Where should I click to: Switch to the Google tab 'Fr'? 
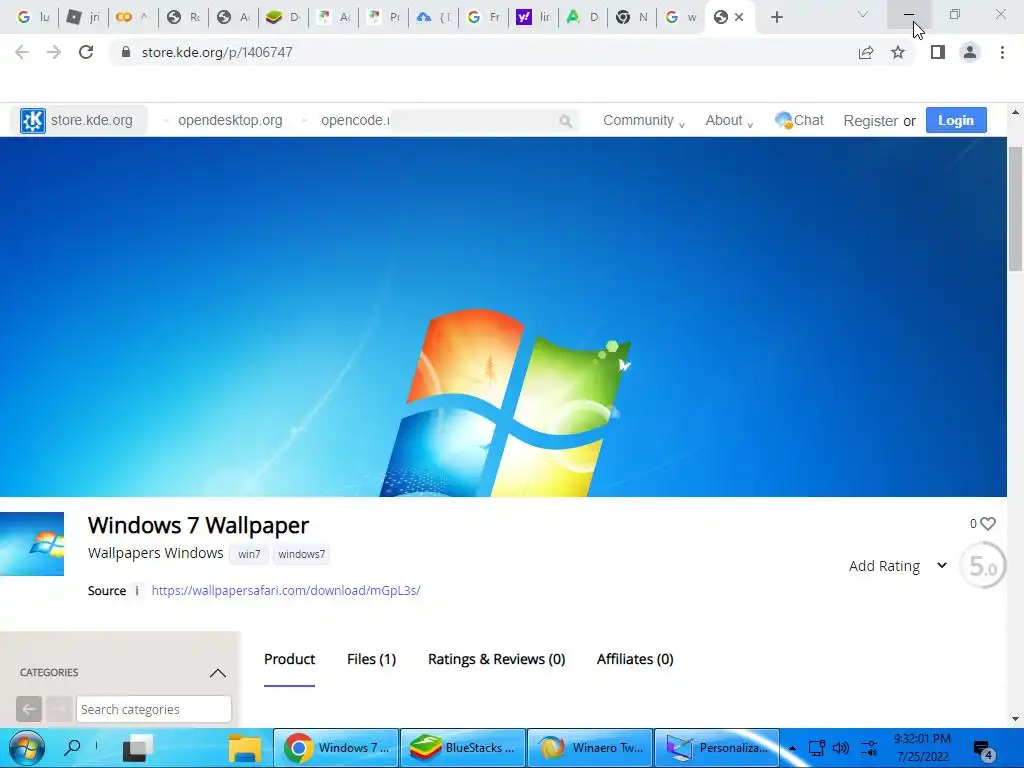[483, 17]
